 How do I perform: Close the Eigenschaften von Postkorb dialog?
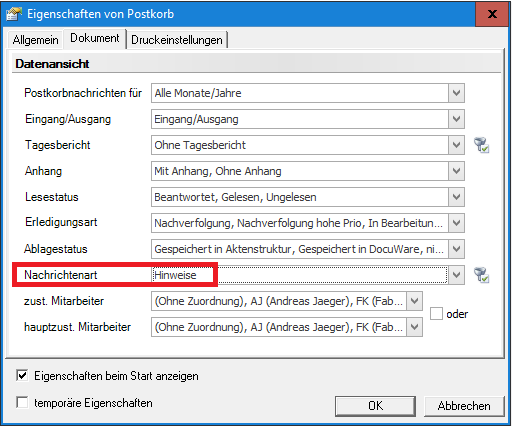pyautogui.click(x=492, y=14)
